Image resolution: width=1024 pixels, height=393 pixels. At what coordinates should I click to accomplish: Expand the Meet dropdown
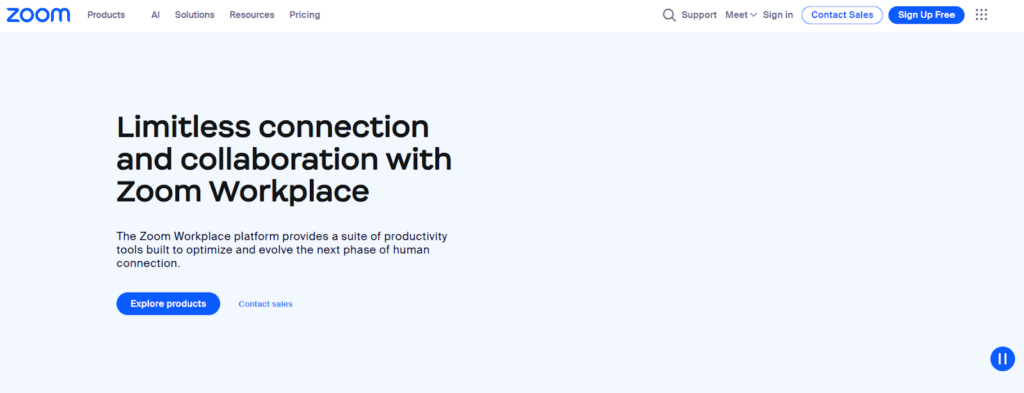pyautogui.click(x=741, y=15)
